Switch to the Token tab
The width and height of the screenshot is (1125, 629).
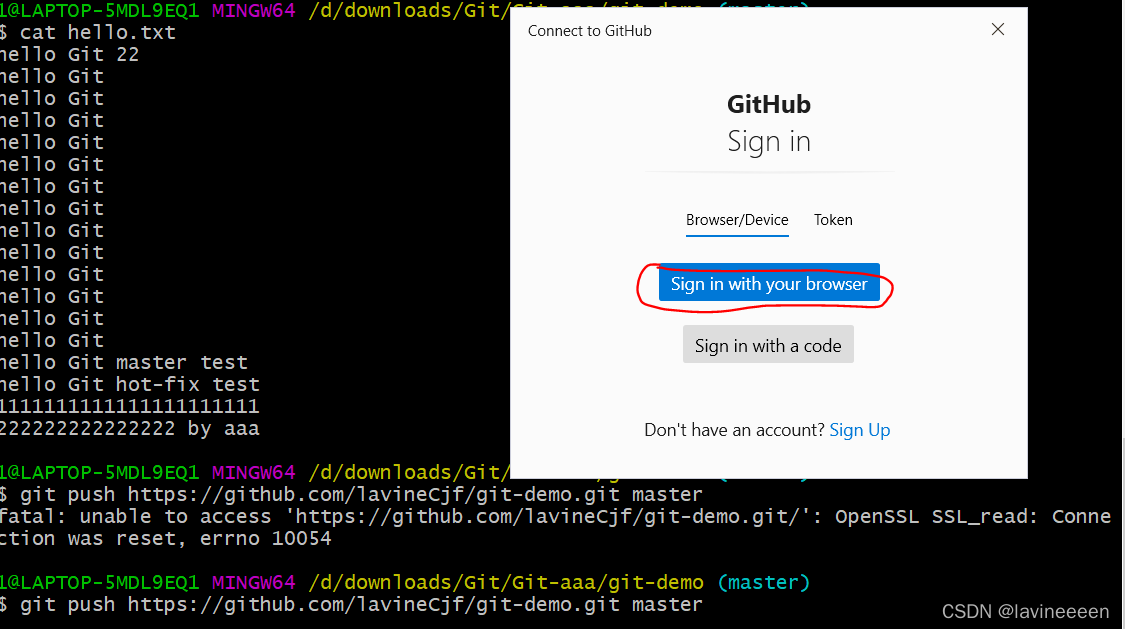833,219
